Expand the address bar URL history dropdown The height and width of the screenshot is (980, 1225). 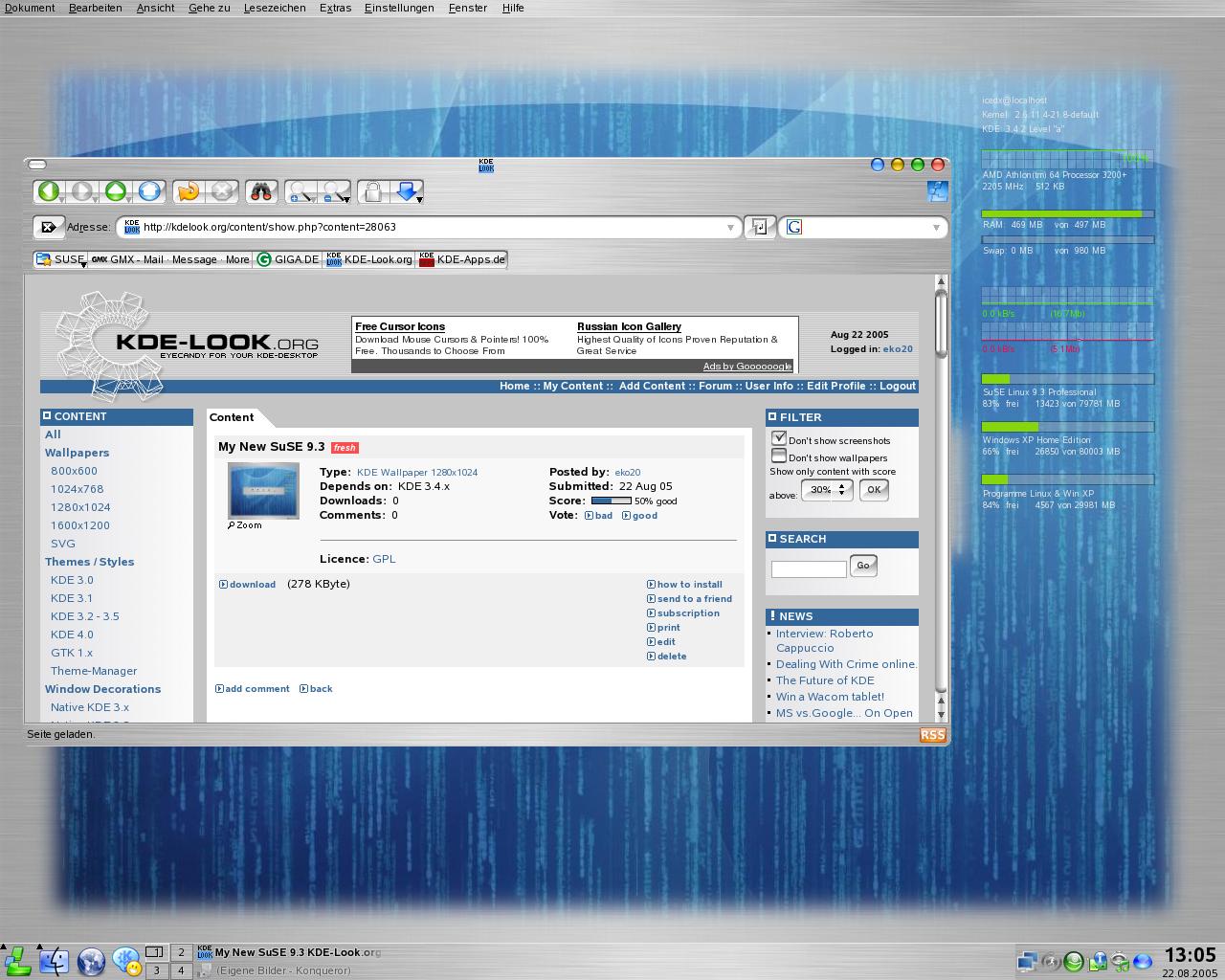coord(730,228)
